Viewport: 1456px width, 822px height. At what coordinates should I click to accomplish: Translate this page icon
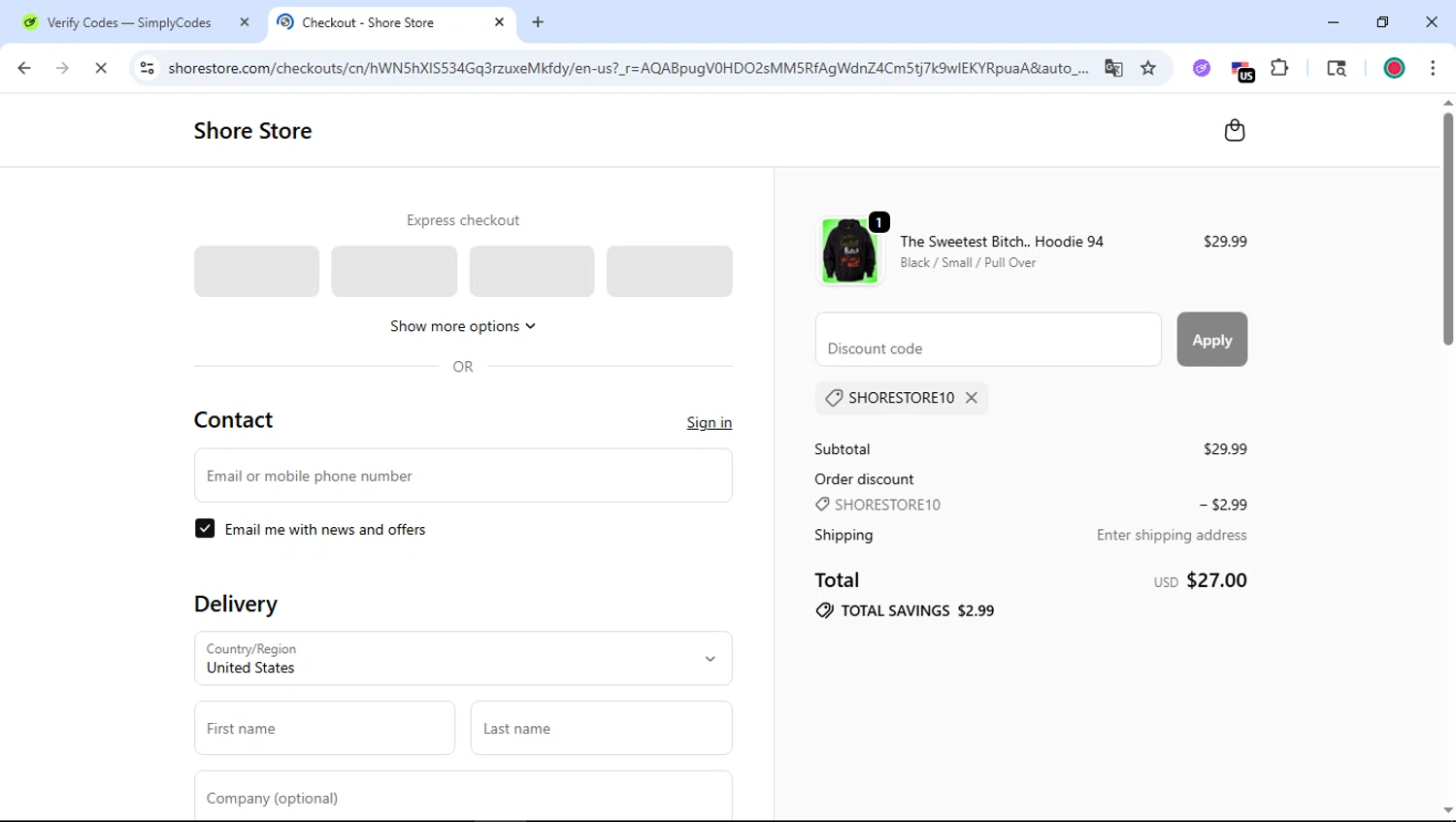point(1113,68)
